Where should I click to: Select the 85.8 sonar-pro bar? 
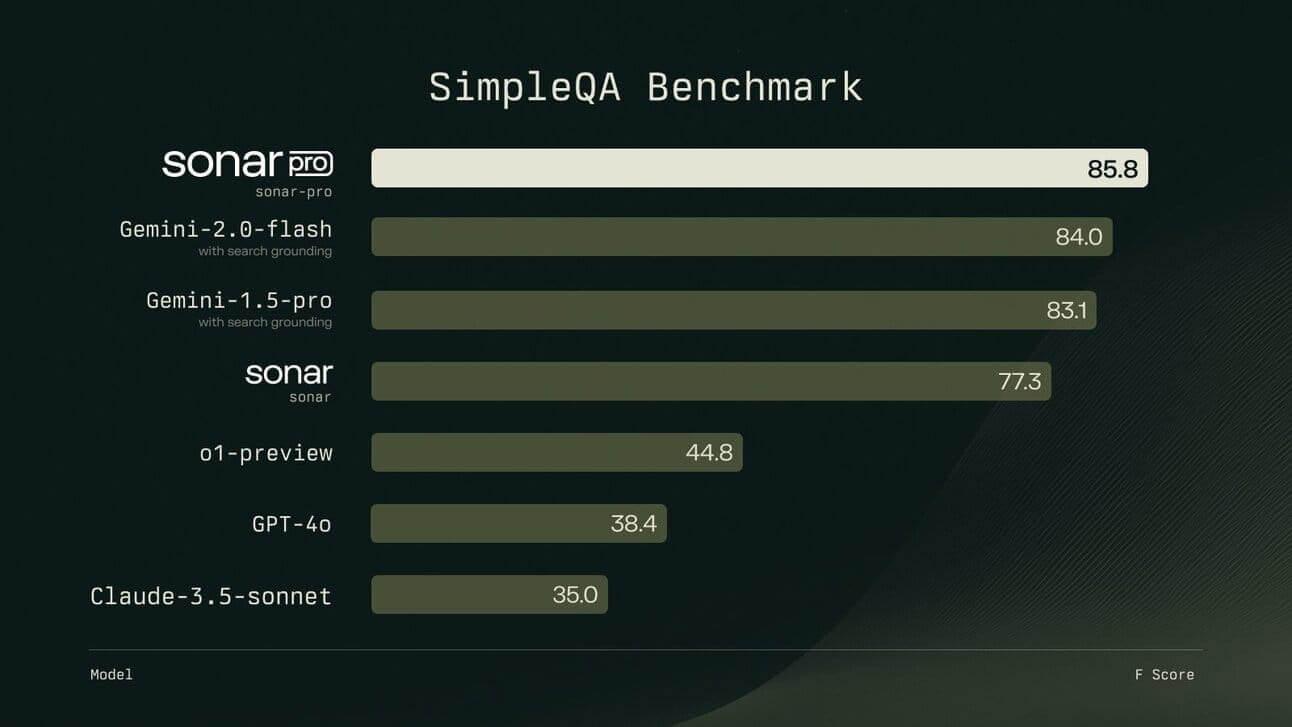[x=759, y=168]
